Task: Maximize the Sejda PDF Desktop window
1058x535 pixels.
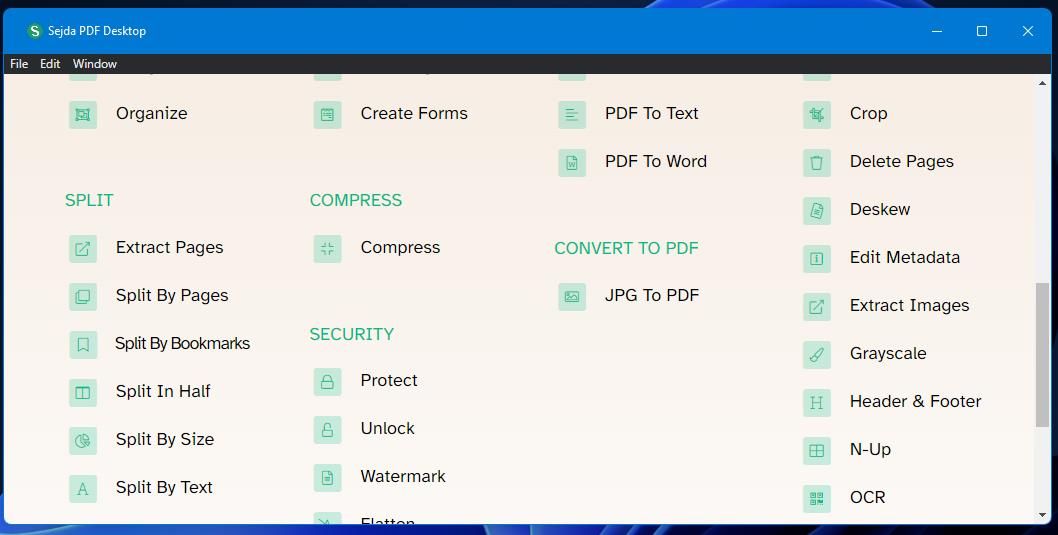Action: click(982, 31)
